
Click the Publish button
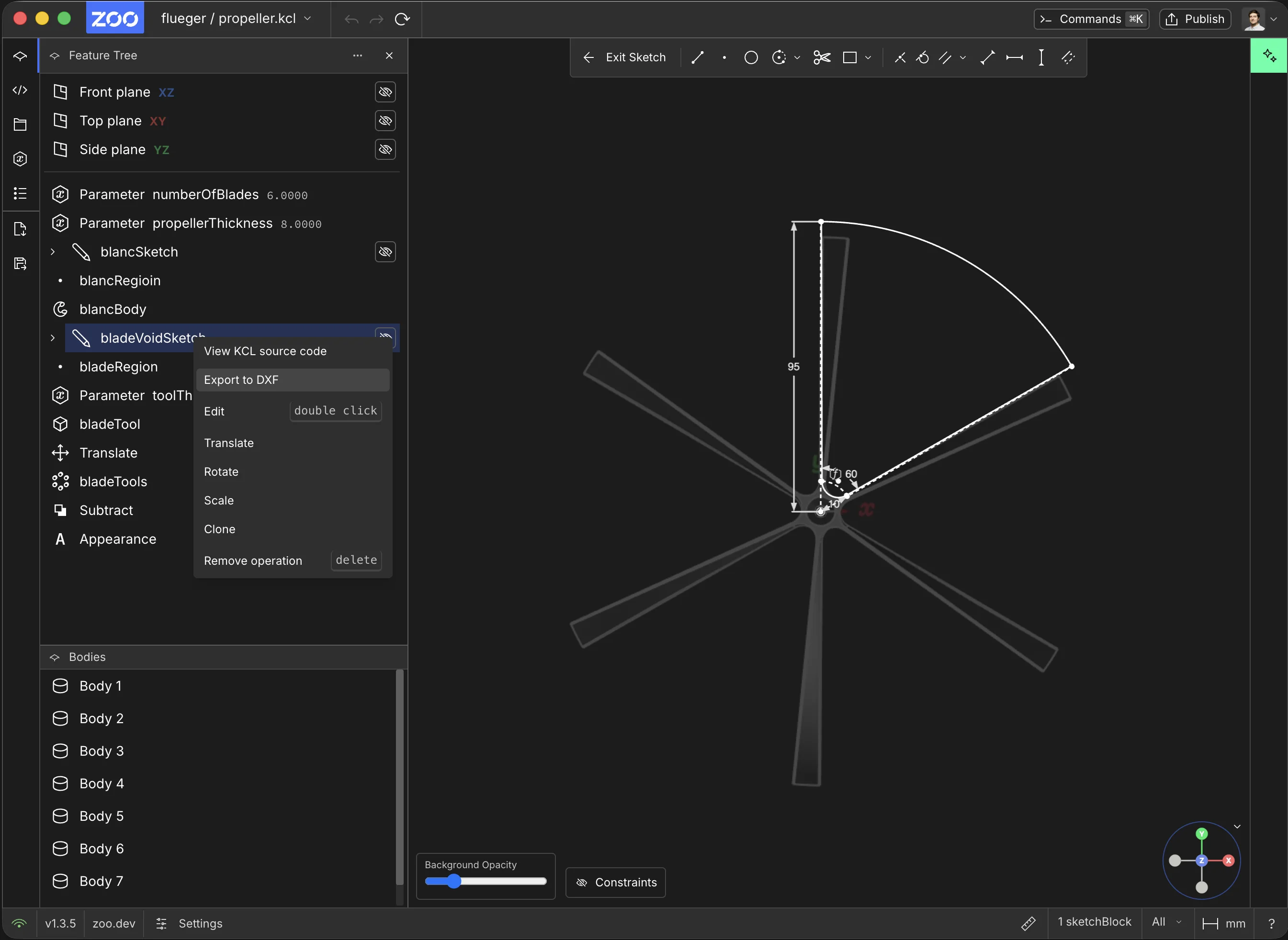(x=1195, y=19)
